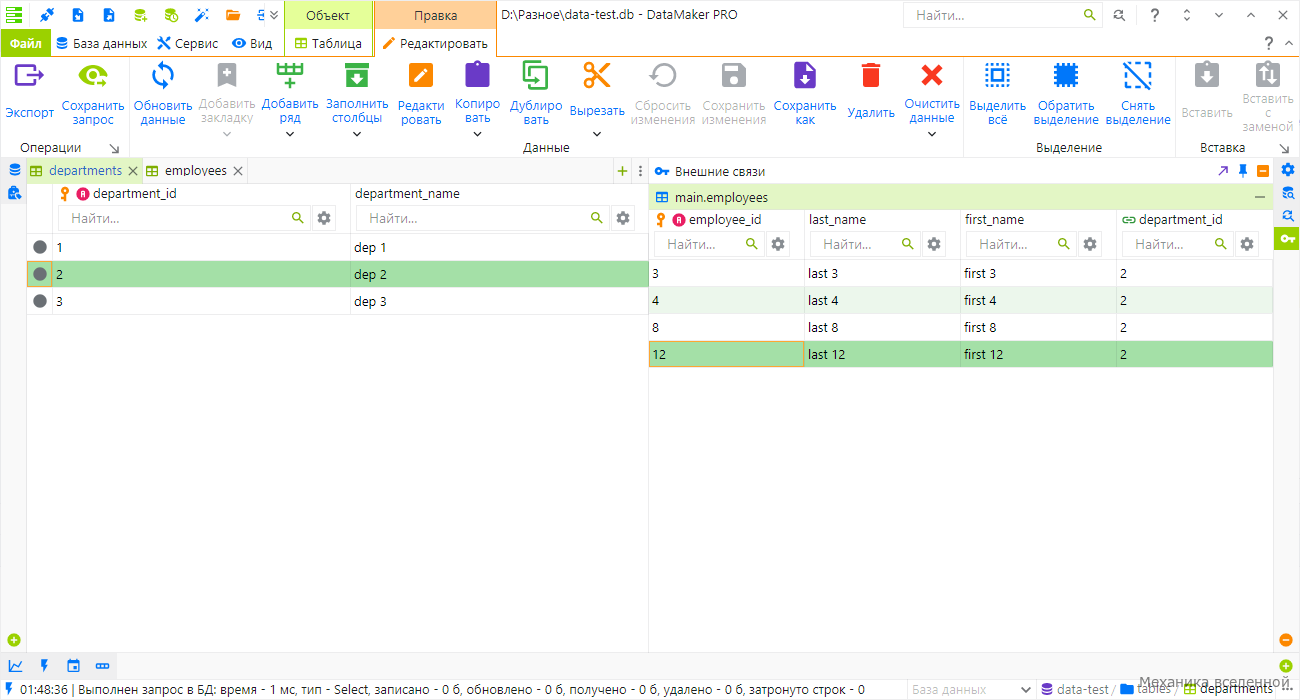
Task: Toggle the row marker for department 1
Action: pos(40,247)
